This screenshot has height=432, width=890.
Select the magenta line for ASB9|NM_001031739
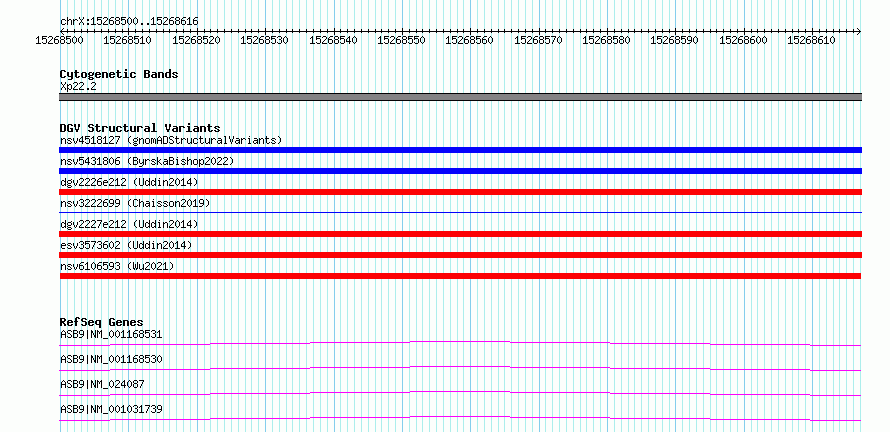coord(460,418)
